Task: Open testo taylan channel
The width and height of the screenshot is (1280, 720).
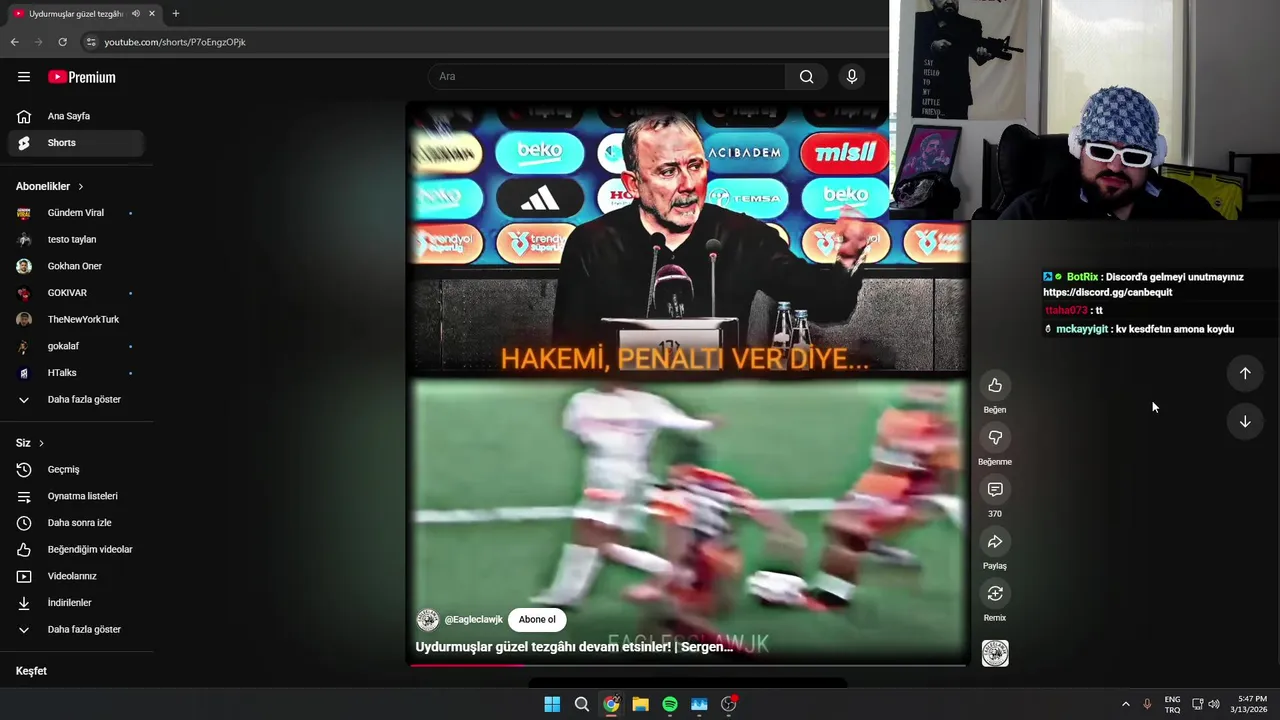Action: point(76,239)
